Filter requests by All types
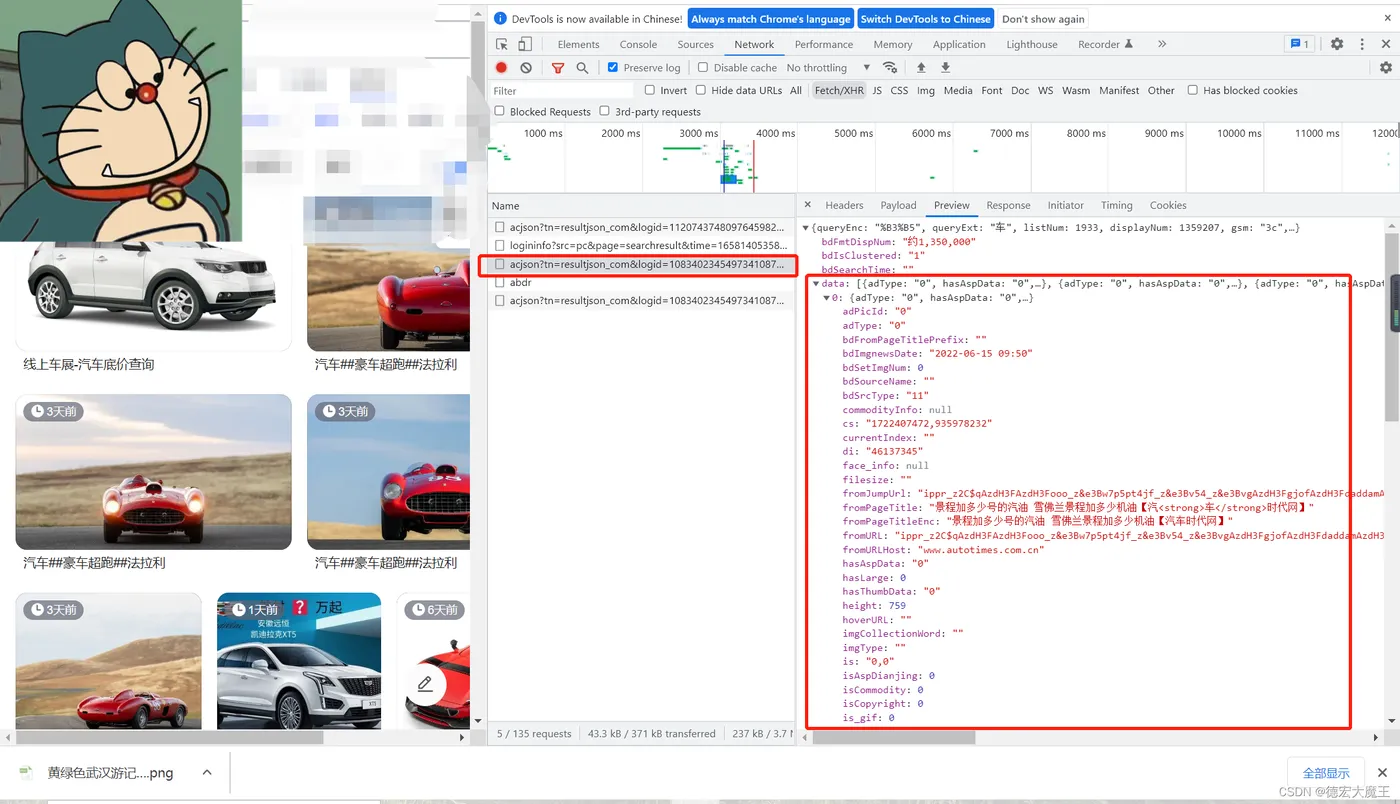The height and width of the screenshot is (804, 1400). click(796, 90)
